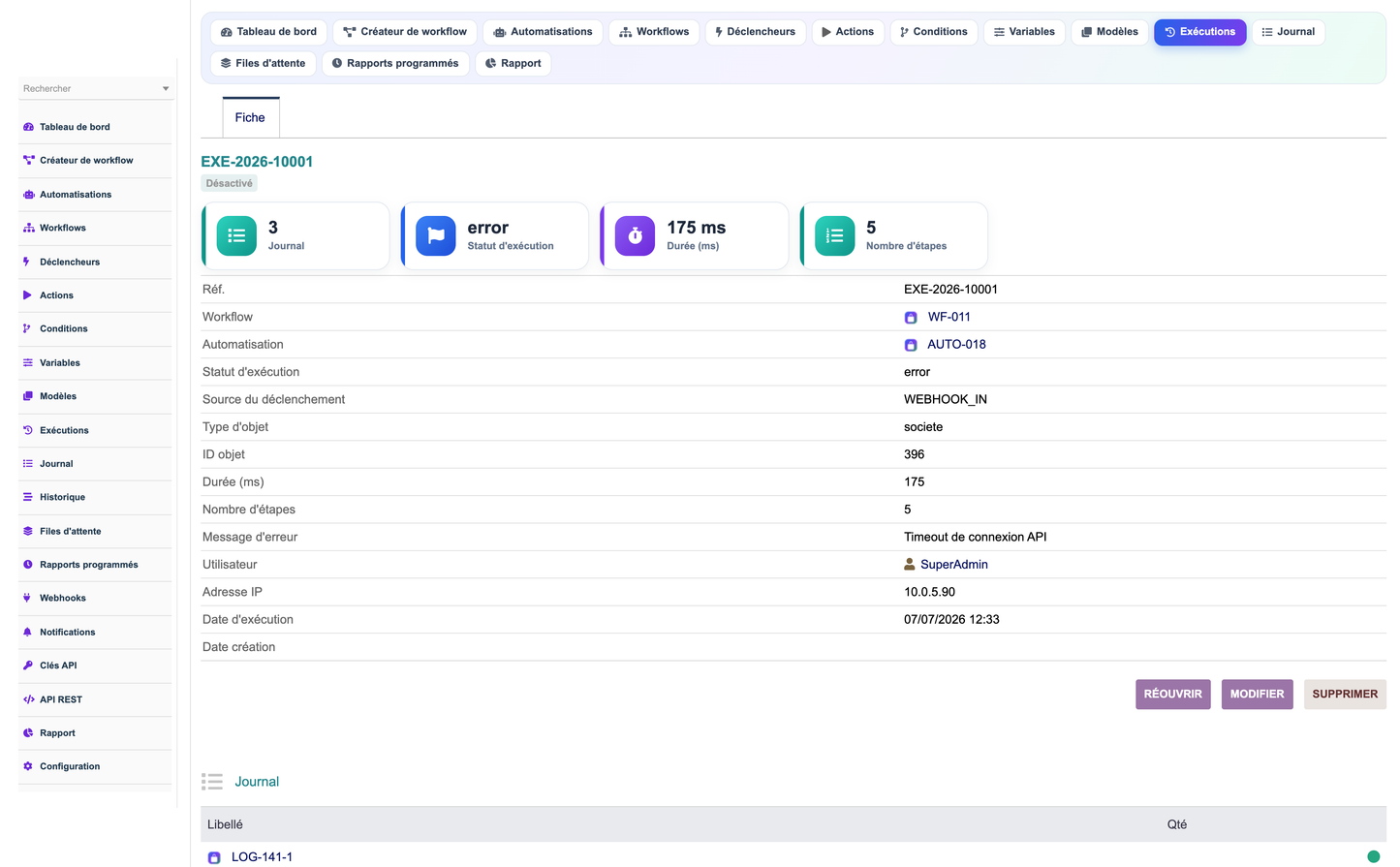Select the Déclencheurs top tab
This screenshot has width=1400, height=867.
[x=756, y=32]
